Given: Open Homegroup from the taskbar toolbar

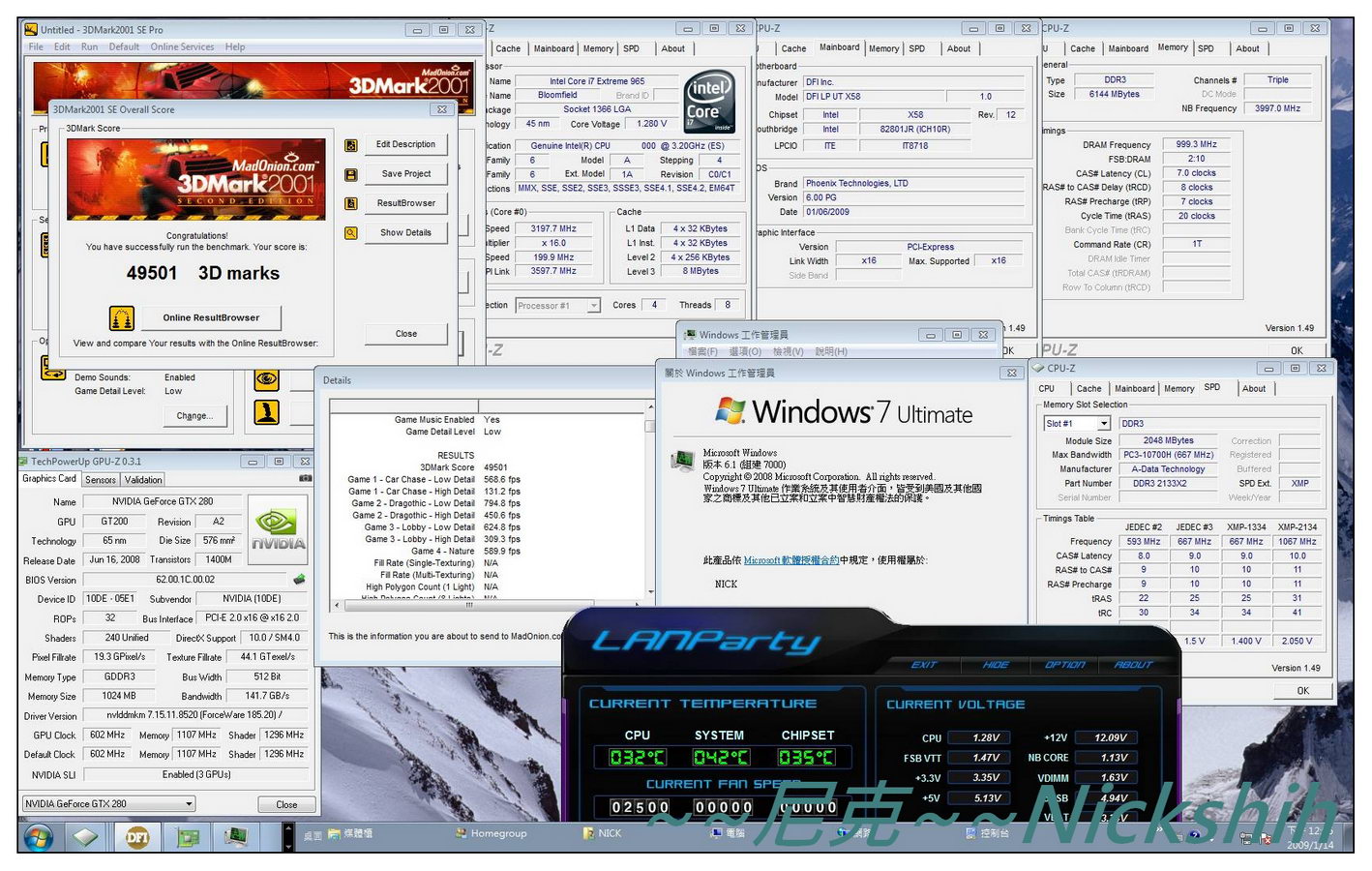Looking at the screenshot, I should coord(492,833).
